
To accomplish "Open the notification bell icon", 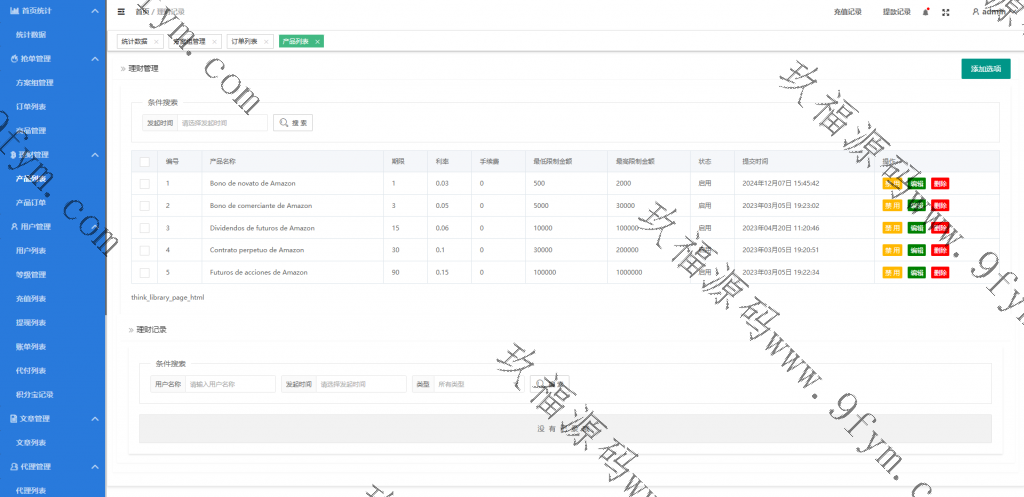I will 925,12.
